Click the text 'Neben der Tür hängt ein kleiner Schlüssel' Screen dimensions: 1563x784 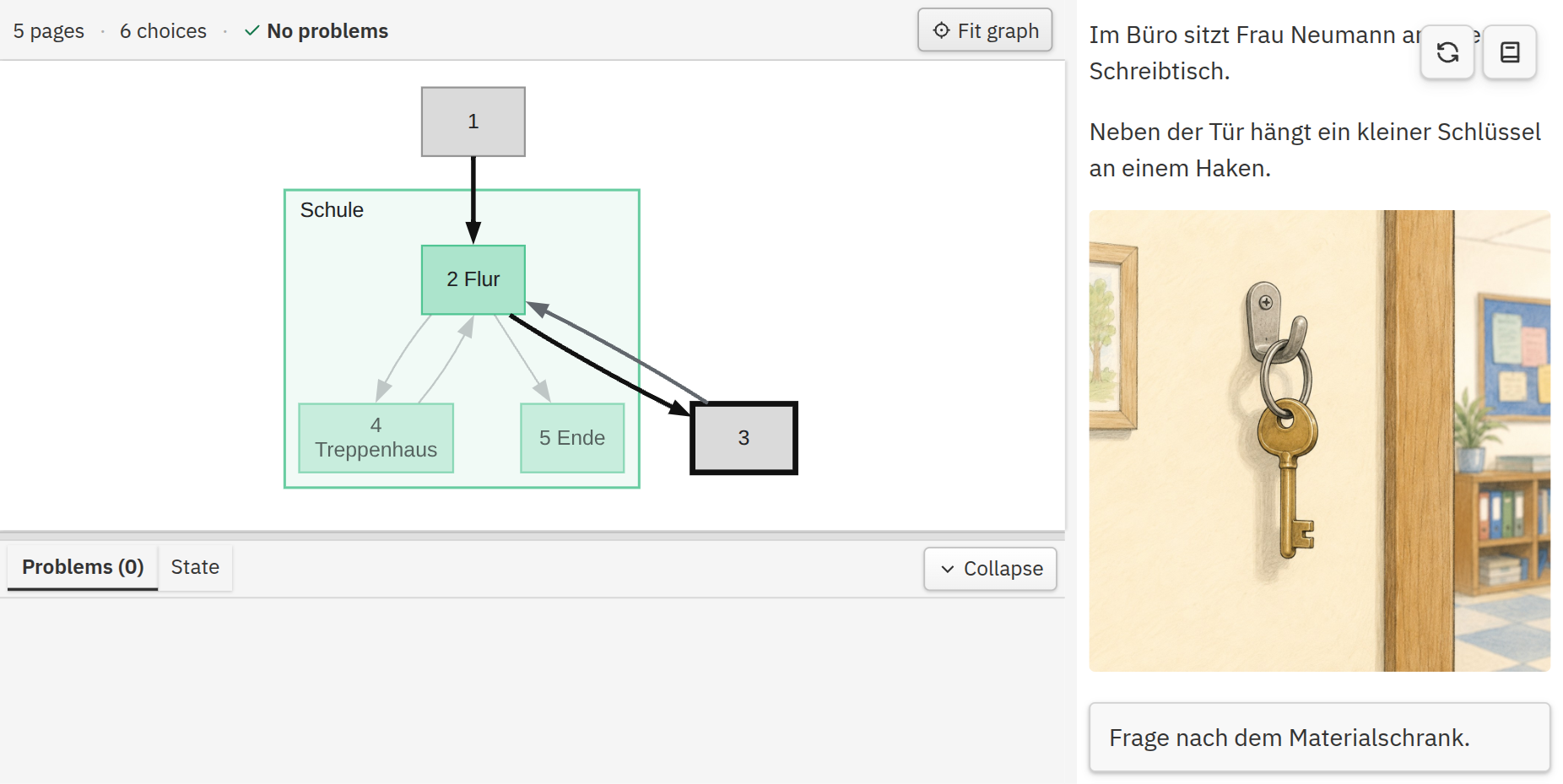click(1315, 132)
